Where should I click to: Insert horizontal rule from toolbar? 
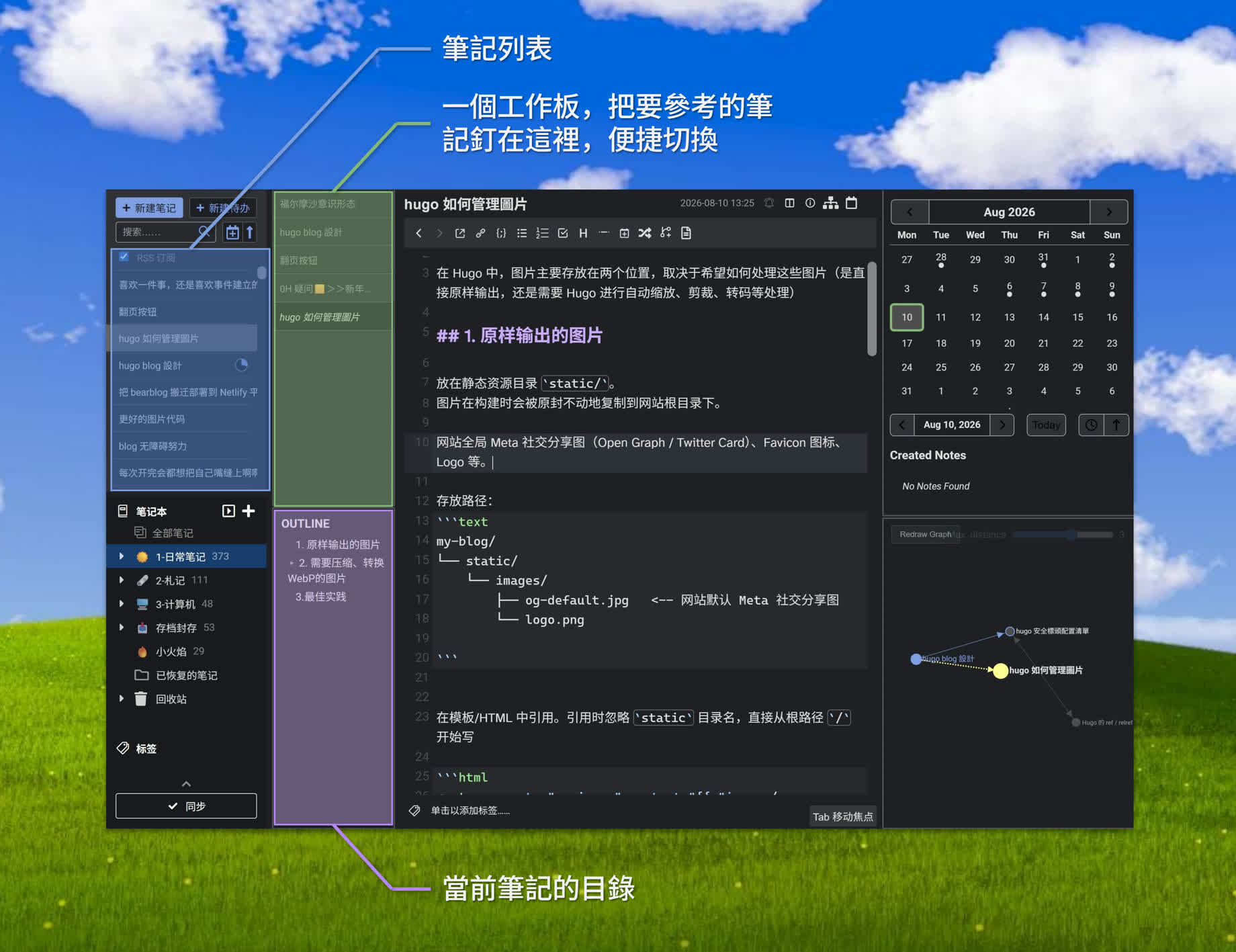(604, 233)
